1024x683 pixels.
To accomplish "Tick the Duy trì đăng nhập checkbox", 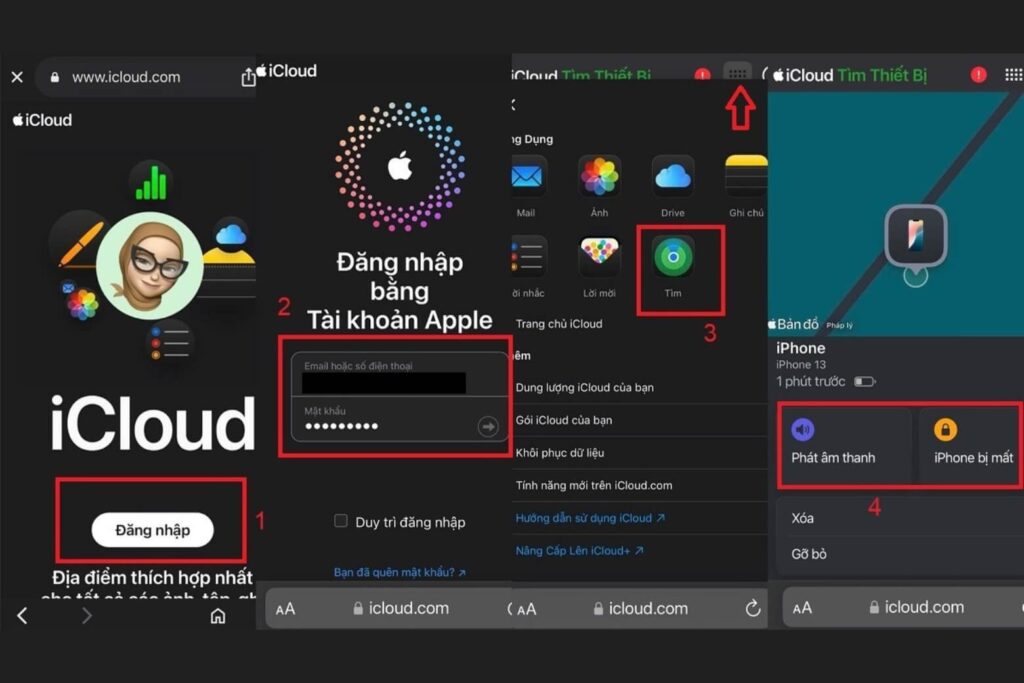I will click(341, 521).
